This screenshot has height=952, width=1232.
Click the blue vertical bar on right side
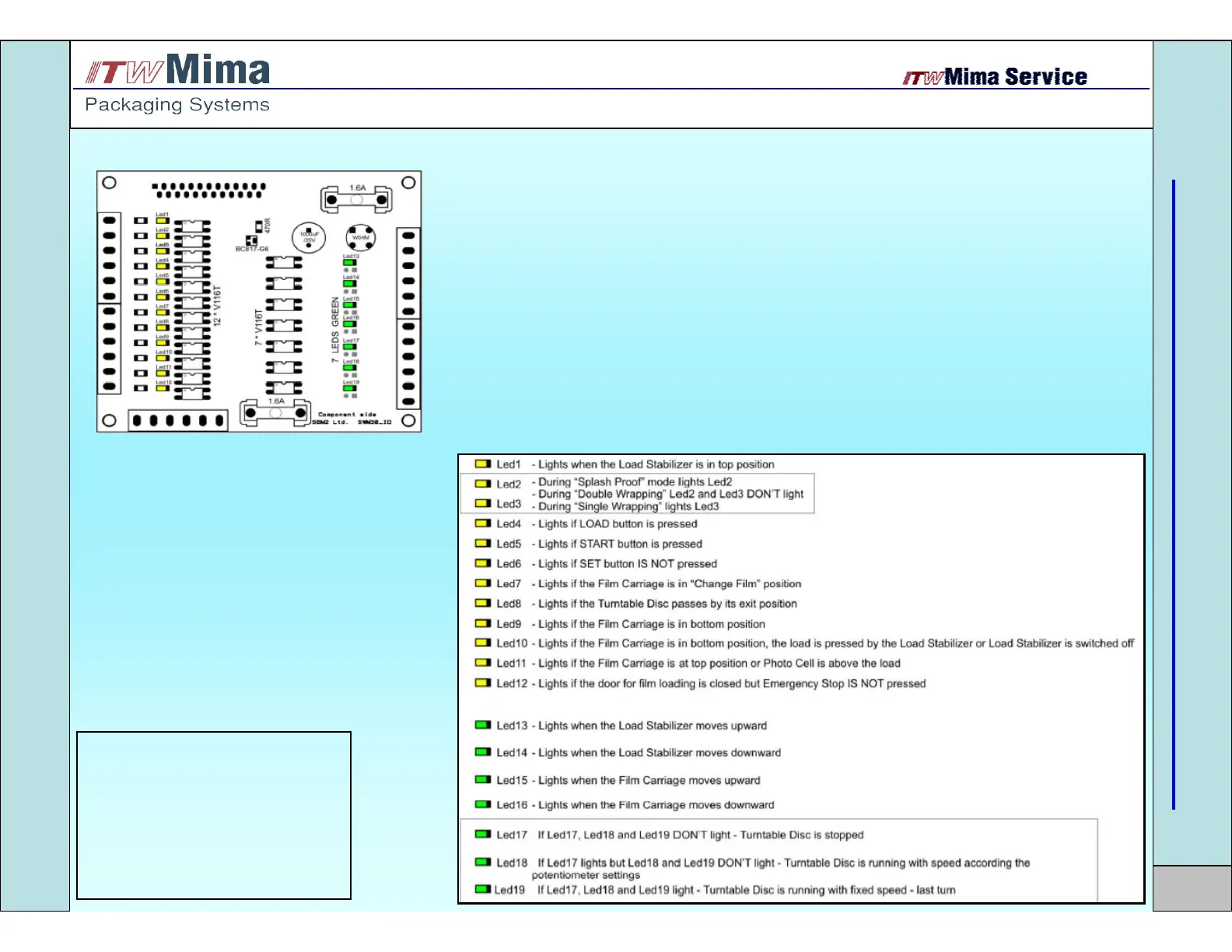tap(1173, 495)
